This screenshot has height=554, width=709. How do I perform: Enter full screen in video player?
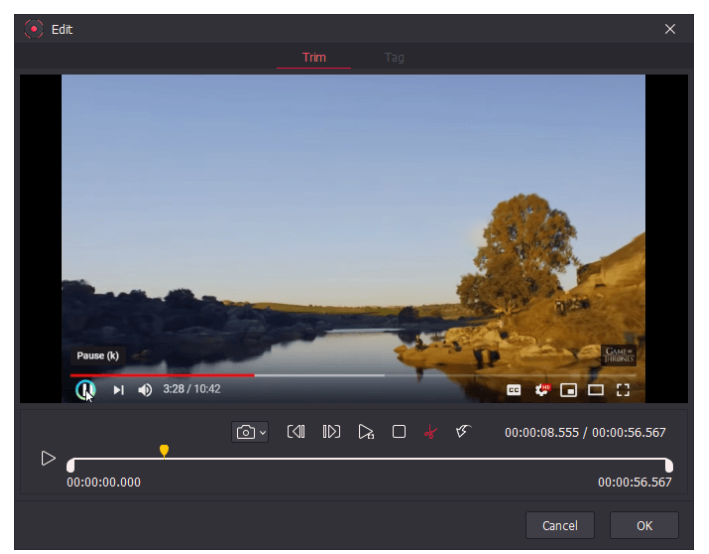[x=623, y=390]
